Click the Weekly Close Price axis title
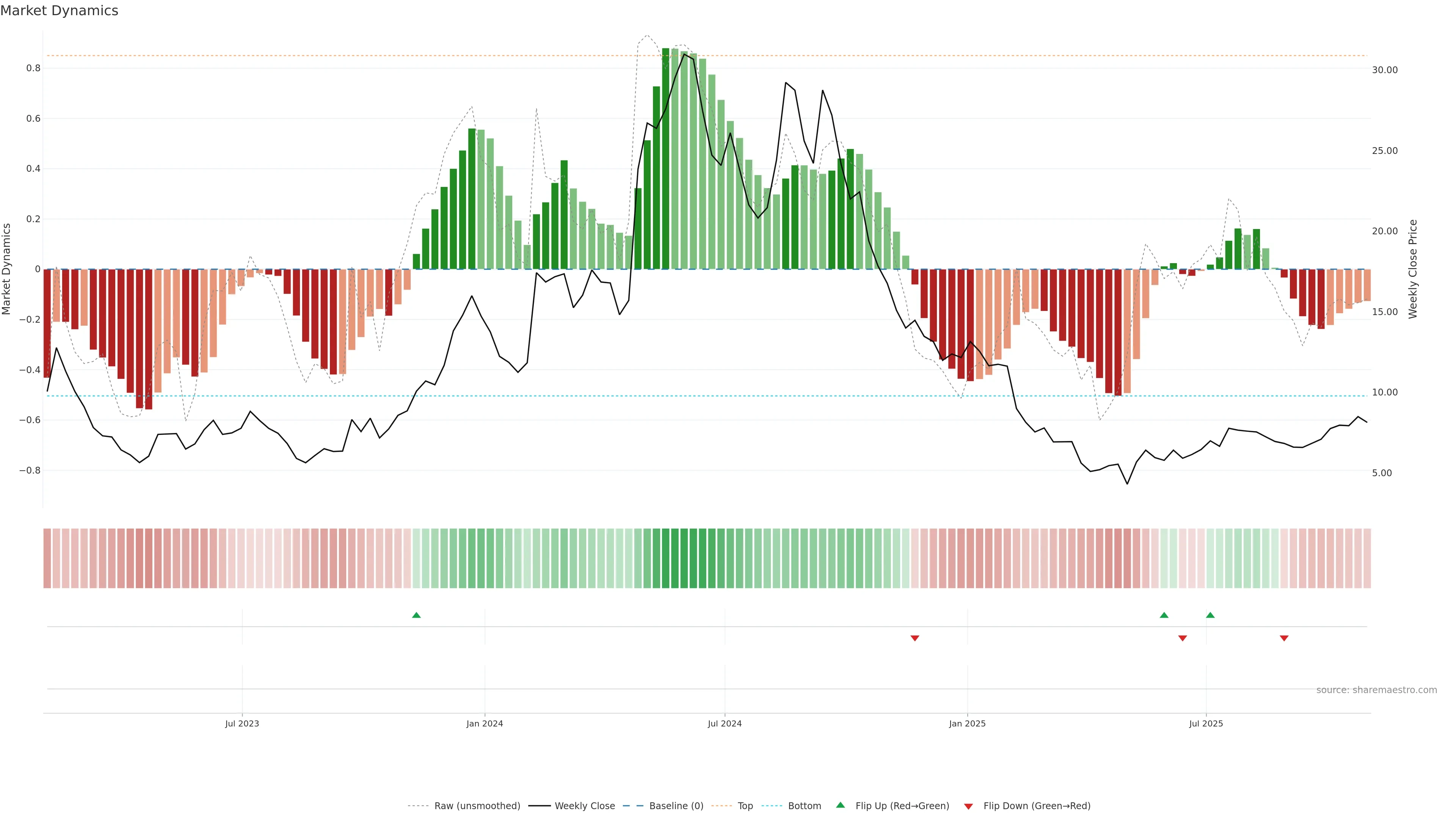Viewport: 1456px width, 819px height. coord(1412,269)
